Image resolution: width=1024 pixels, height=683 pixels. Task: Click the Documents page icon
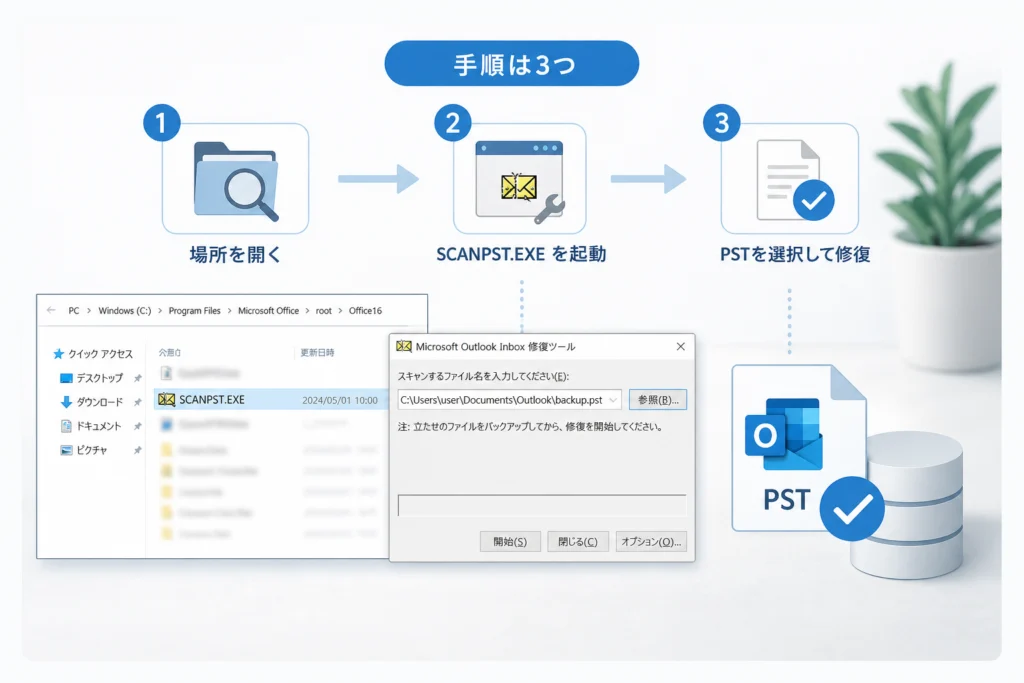(66, 426)
